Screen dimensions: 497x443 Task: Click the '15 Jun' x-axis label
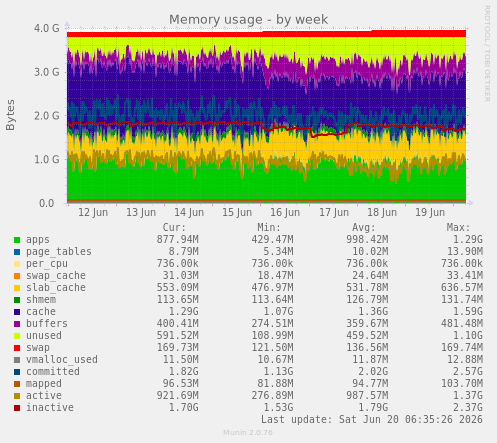pyautogui.click(x=237, y=212)
